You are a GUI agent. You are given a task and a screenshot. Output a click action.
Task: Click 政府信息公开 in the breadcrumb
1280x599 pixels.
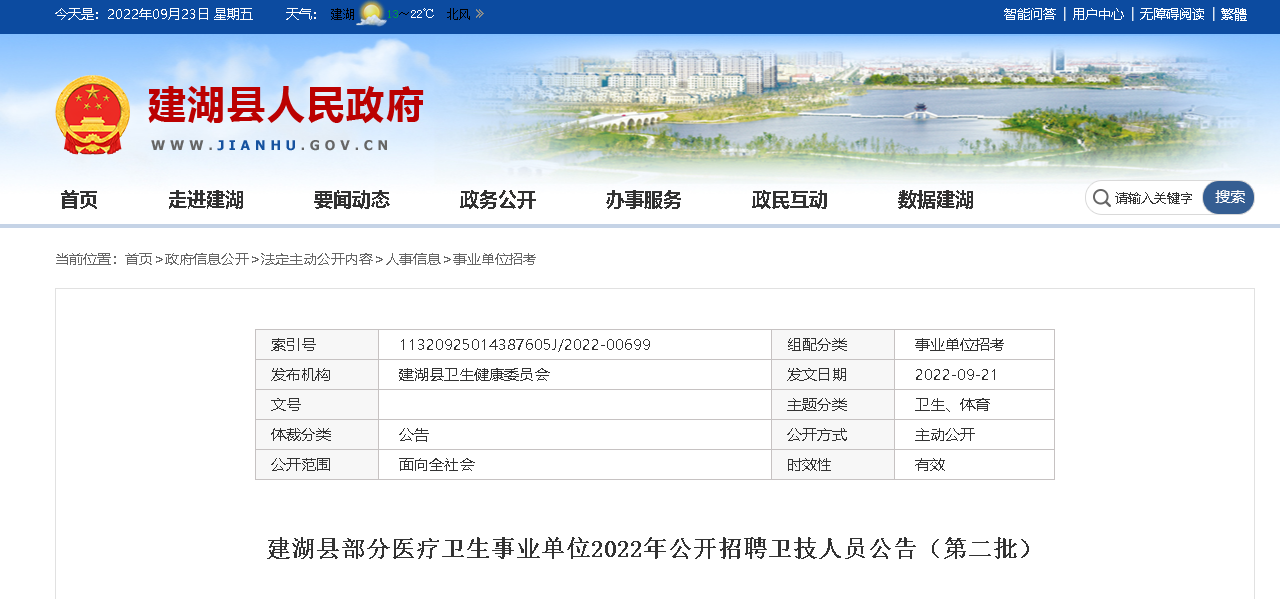207,259
